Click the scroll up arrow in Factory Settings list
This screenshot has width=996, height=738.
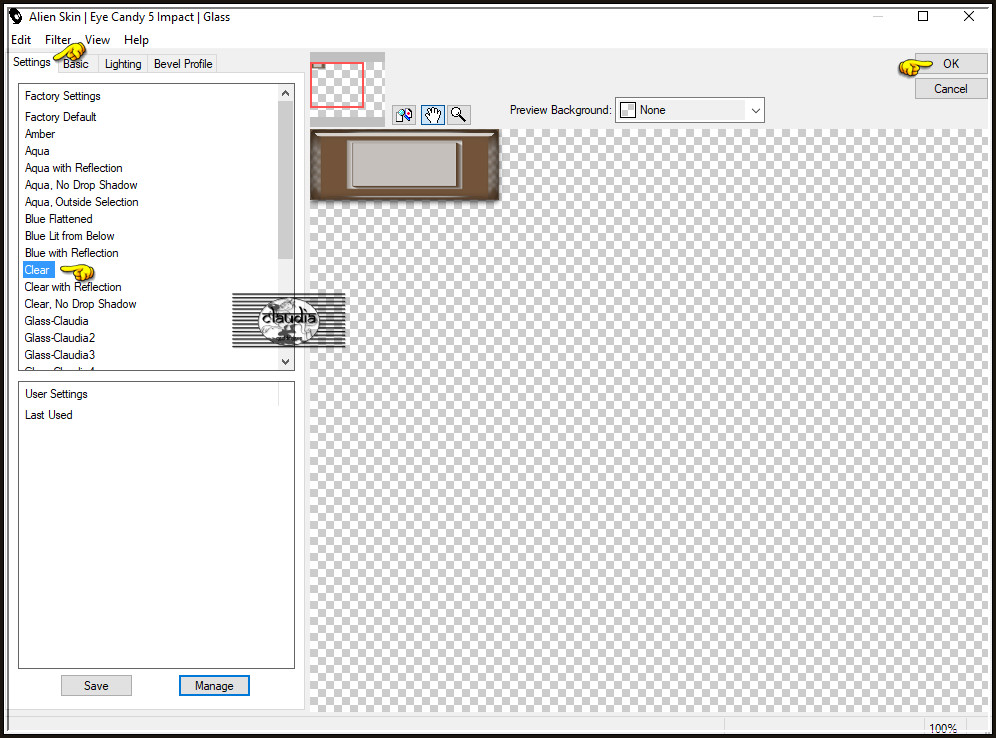pos(286,93)
